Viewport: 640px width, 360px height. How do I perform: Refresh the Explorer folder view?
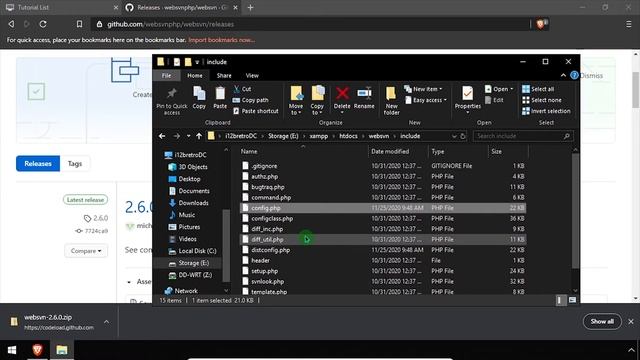coord(463,136)
